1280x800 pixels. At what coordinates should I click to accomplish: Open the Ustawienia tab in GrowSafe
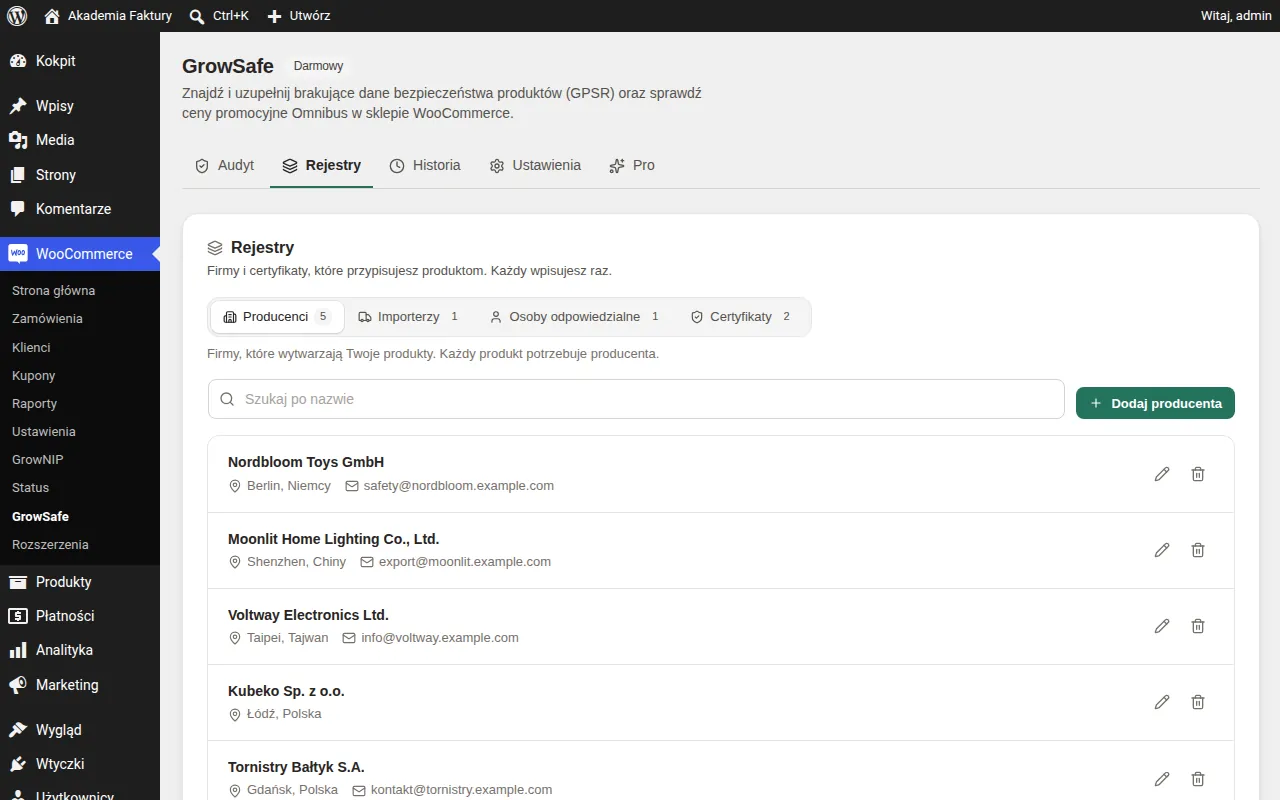click(535, 165)
